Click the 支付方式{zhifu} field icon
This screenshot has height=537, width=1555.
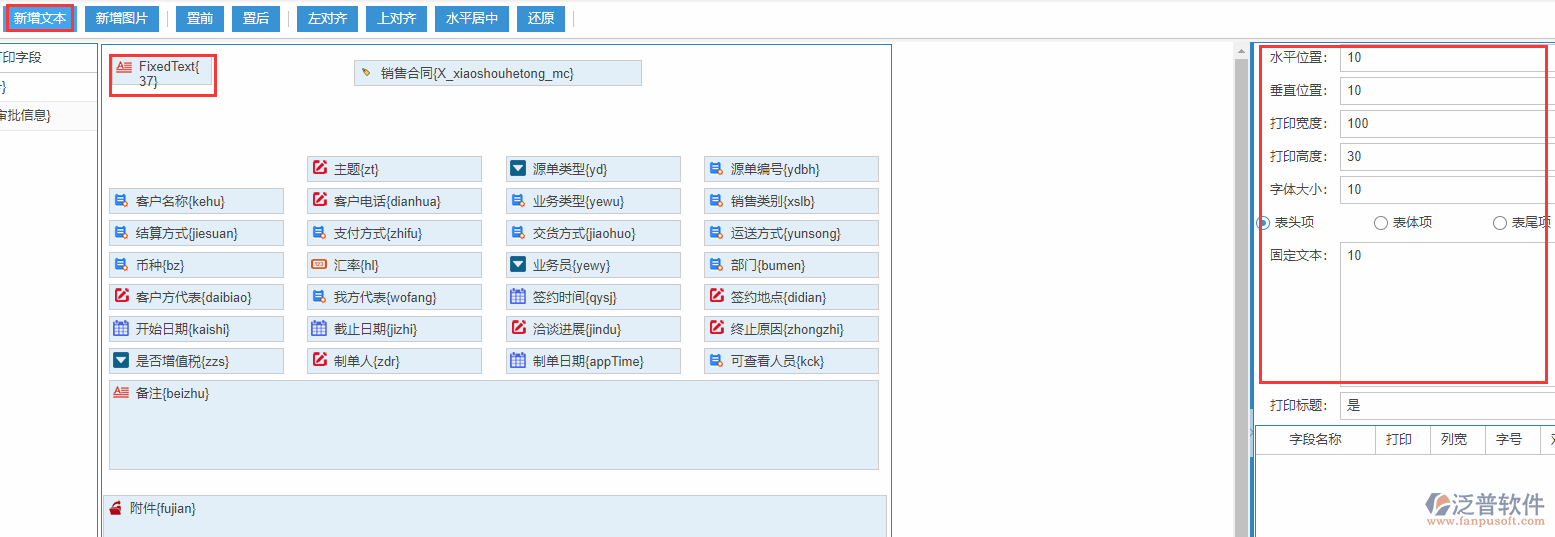(x=319, y=233)
